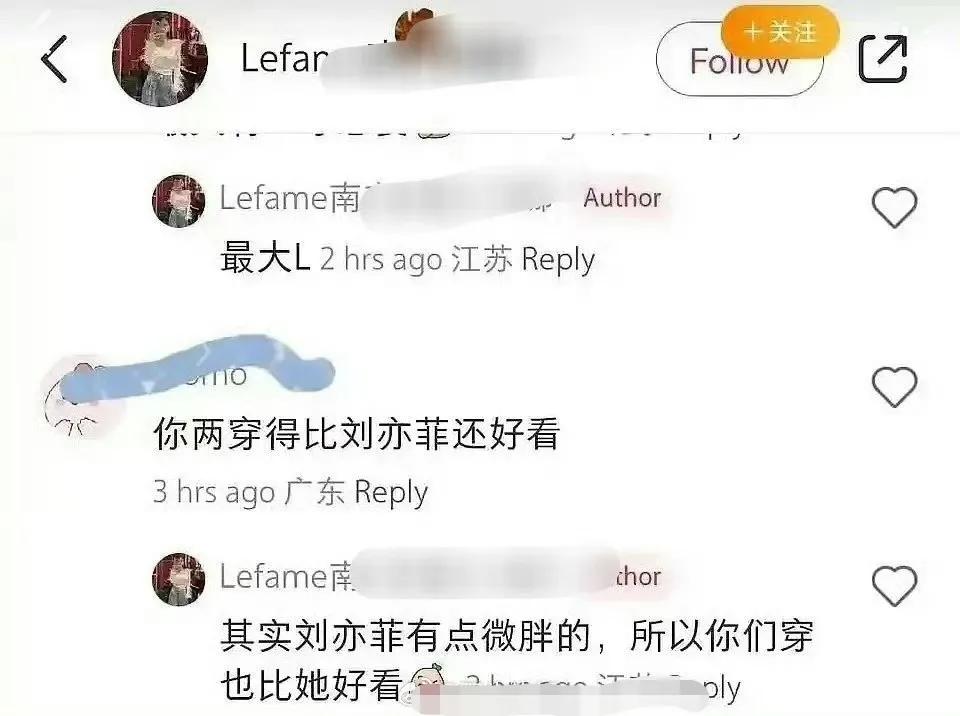Viewport: 960px width, 716px height.
Task: Reply to the 最大L comment
Action: [x=558, y=260]
